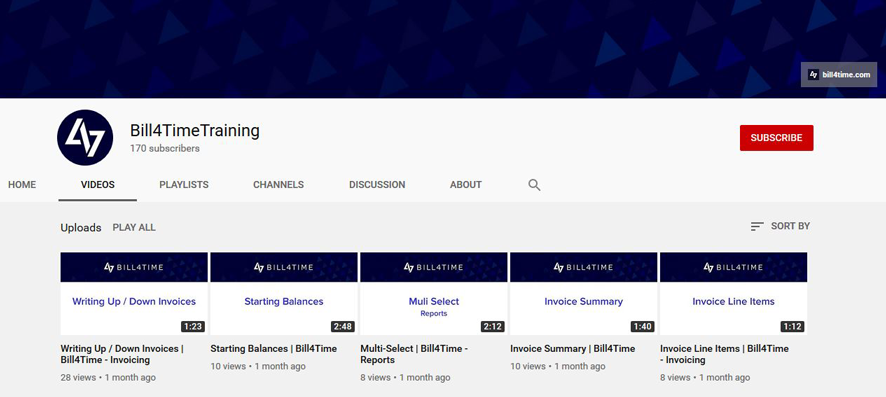This screenshot has height=397, width=886.
Task: Click the 2:12 duration badge
Action: pos(492,326)
